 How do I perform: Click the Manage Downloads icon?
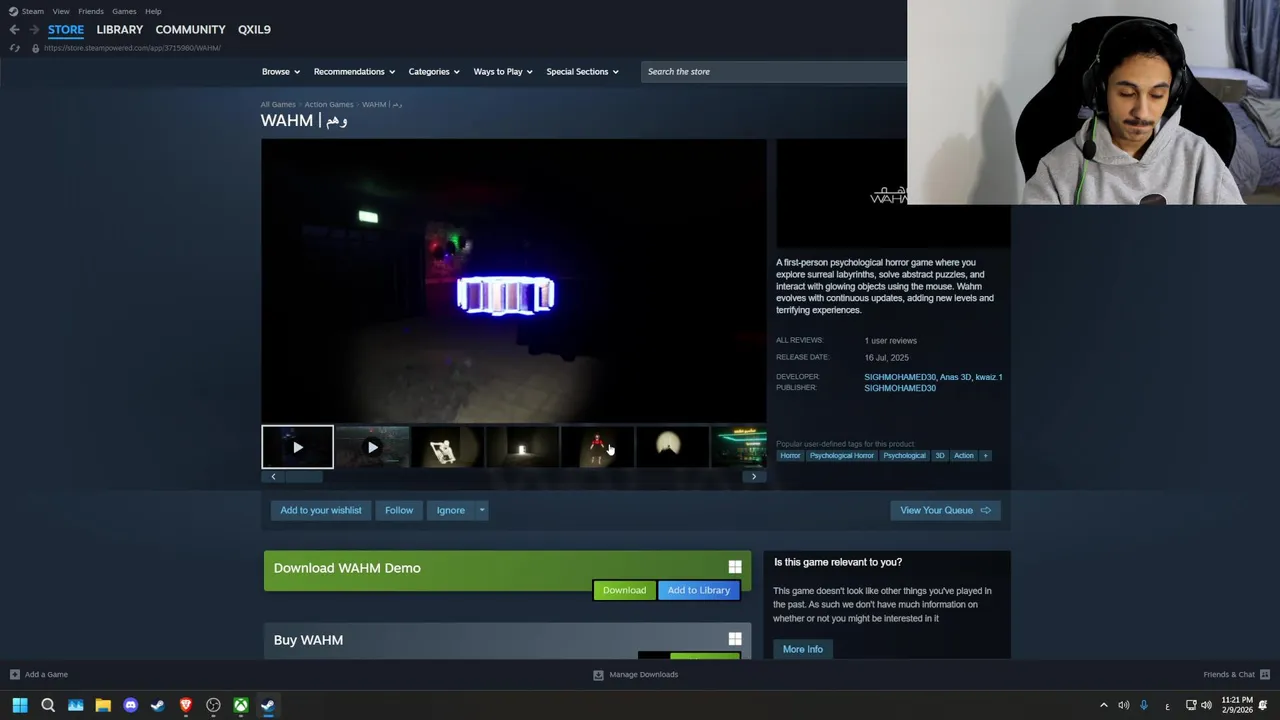[x=598, y=674]
